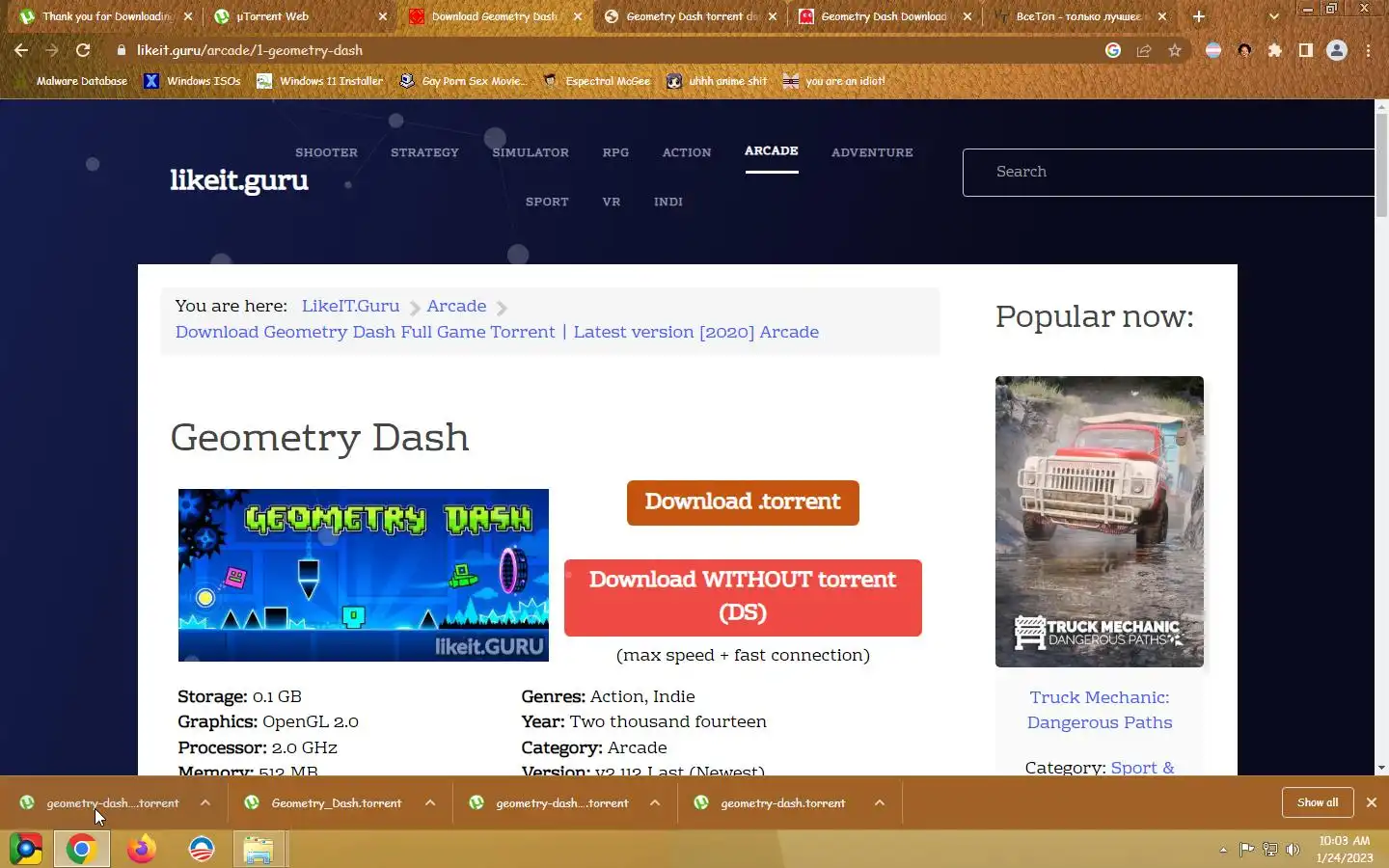1389x868 pixels.
Task: Open the Windows 11 Installer bookmark
Action: [x=319, y=81]
